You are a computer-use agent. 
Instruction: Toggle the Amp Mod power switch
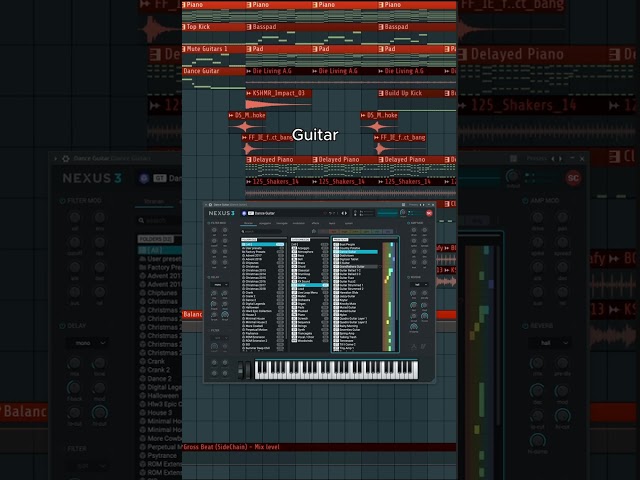(x=409, y=223)
